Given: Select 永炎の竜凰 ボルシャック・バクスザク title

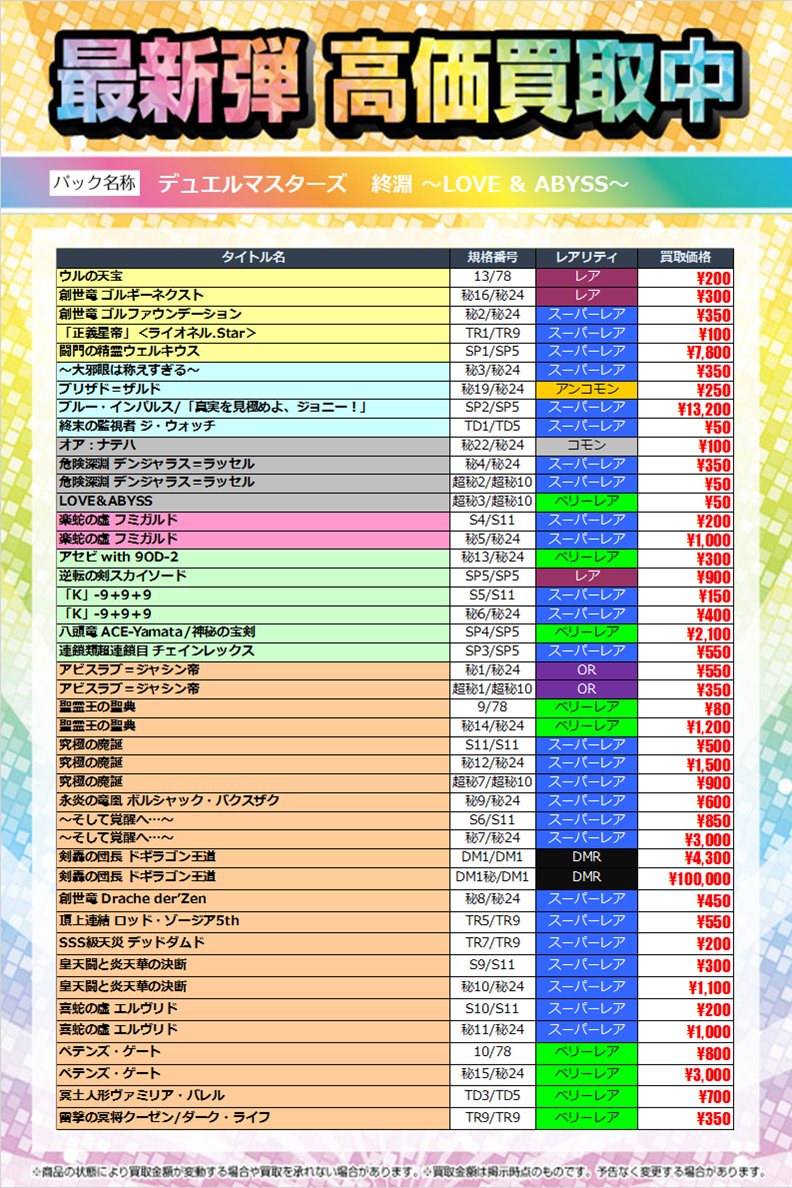Looking at the screenshot, I should 169,801.
